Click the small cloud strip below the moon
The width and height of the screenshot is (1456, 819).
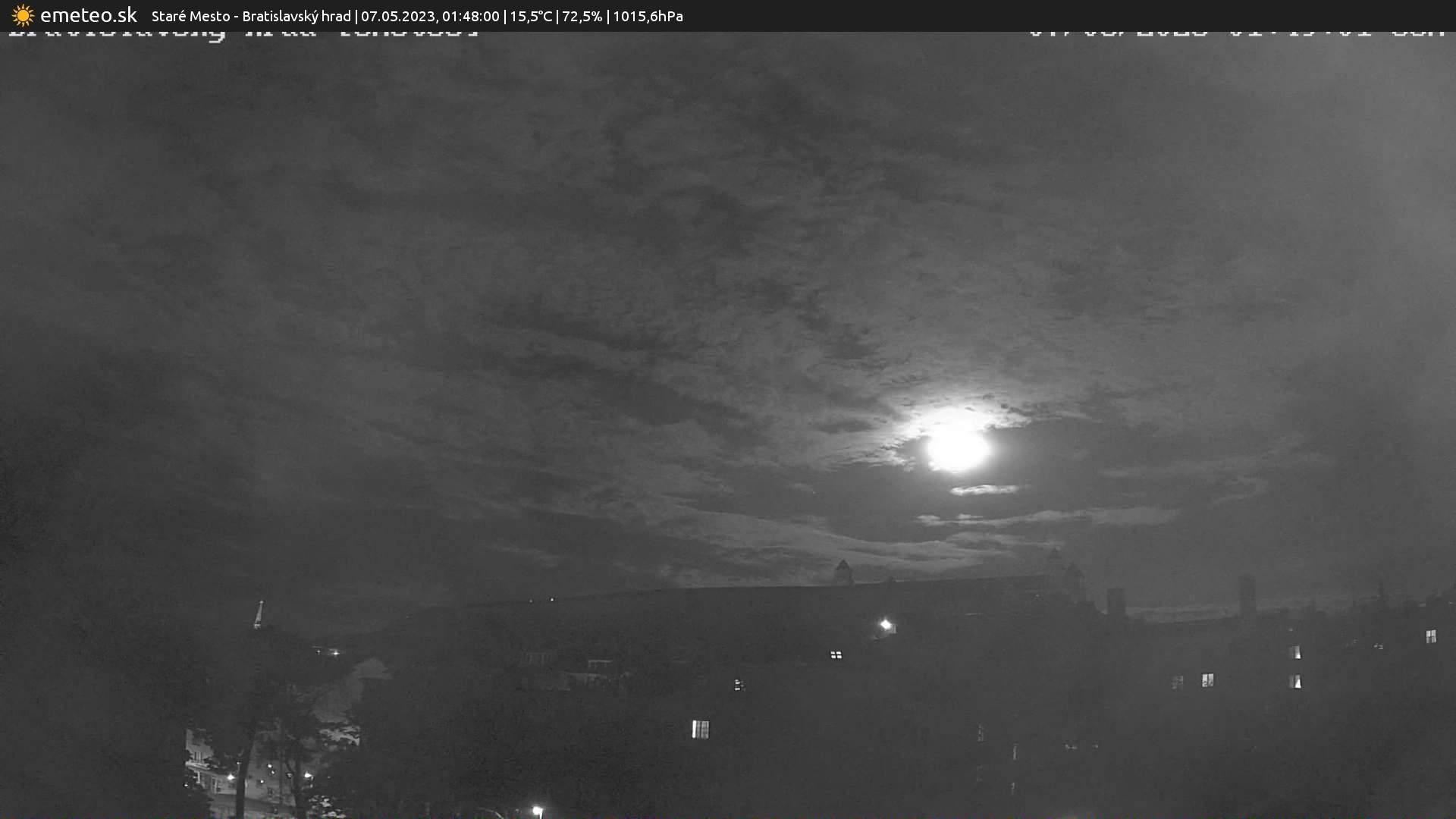pos(984,490)
